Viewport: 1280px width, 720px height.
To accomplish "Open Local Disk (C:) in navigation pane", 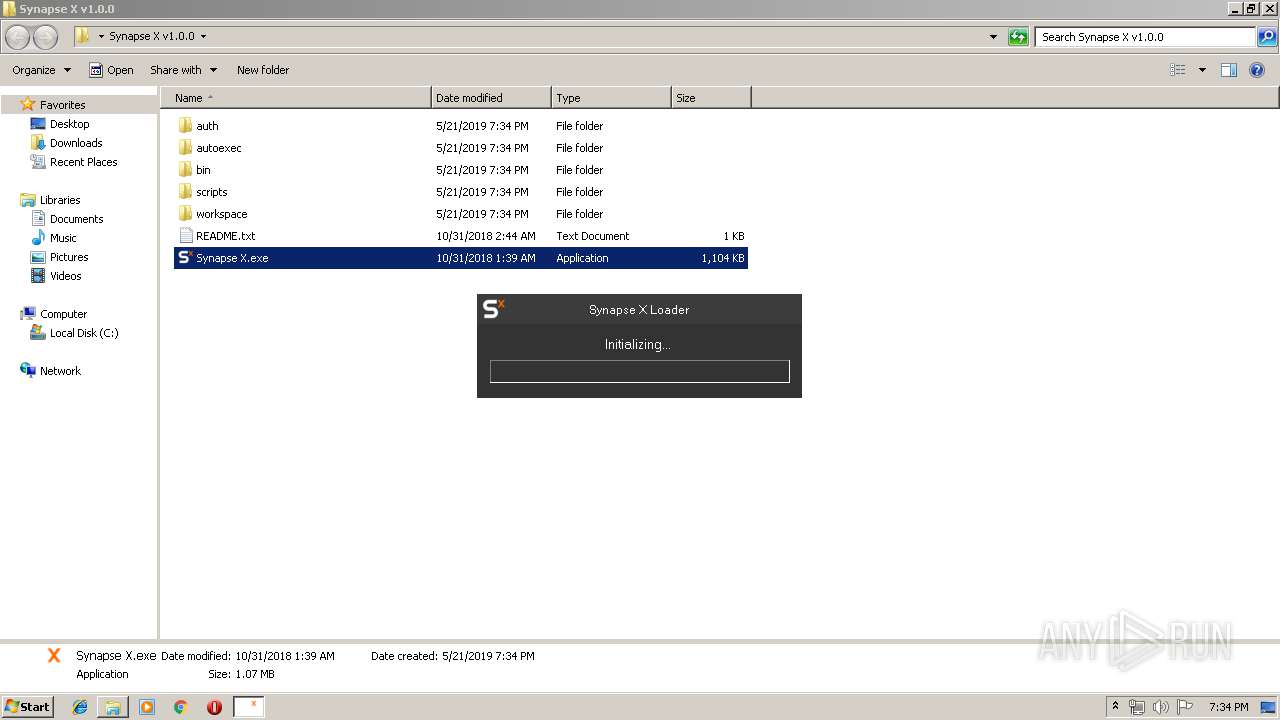I will 84,333.
